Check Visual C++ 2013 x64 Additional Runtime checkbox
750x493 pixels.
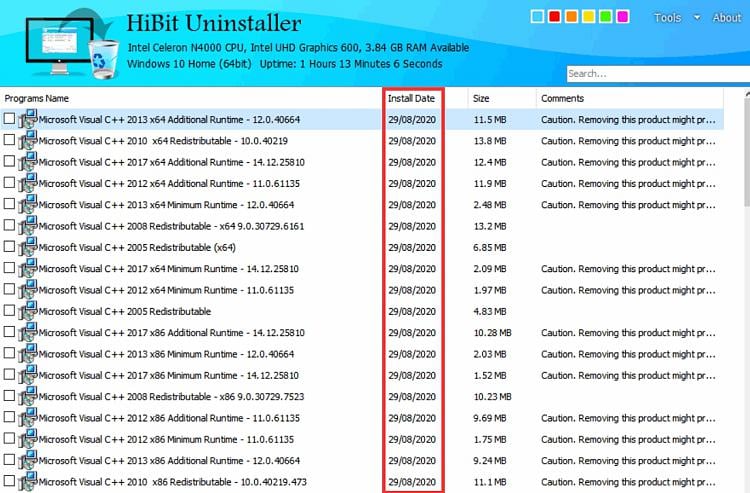pos(9,118)
